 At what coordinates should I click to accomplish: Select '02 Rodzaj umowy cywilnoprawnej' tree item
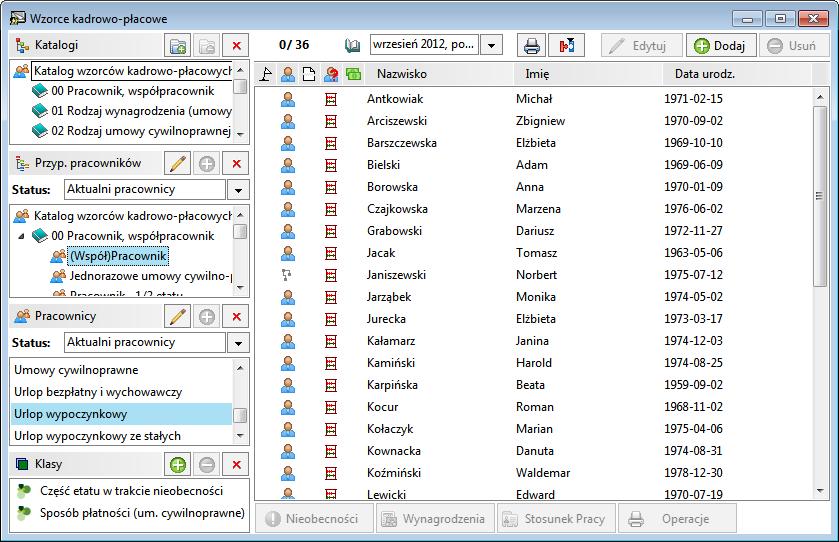click(x=141, y=131)
